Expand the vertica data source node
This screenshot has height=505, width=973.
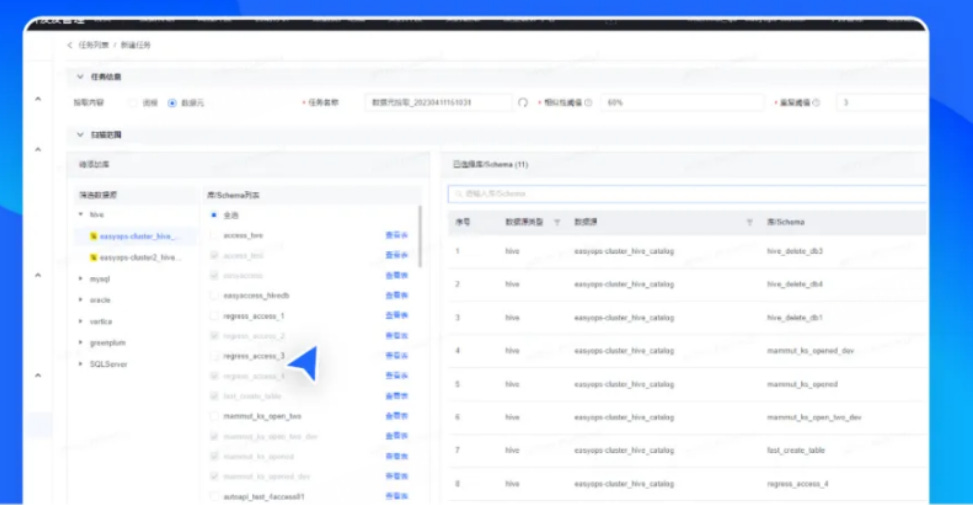(x=81, y=321)
